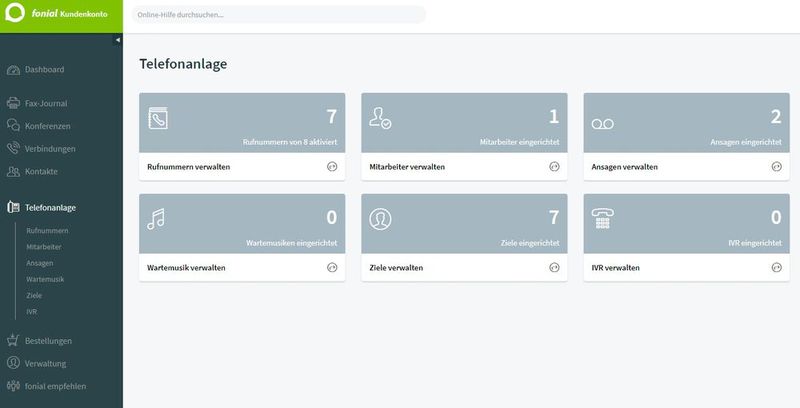Screen dimensions: 800x408
Task: Click the 'IVR eingerichtet' text
Action: point(755,243)
